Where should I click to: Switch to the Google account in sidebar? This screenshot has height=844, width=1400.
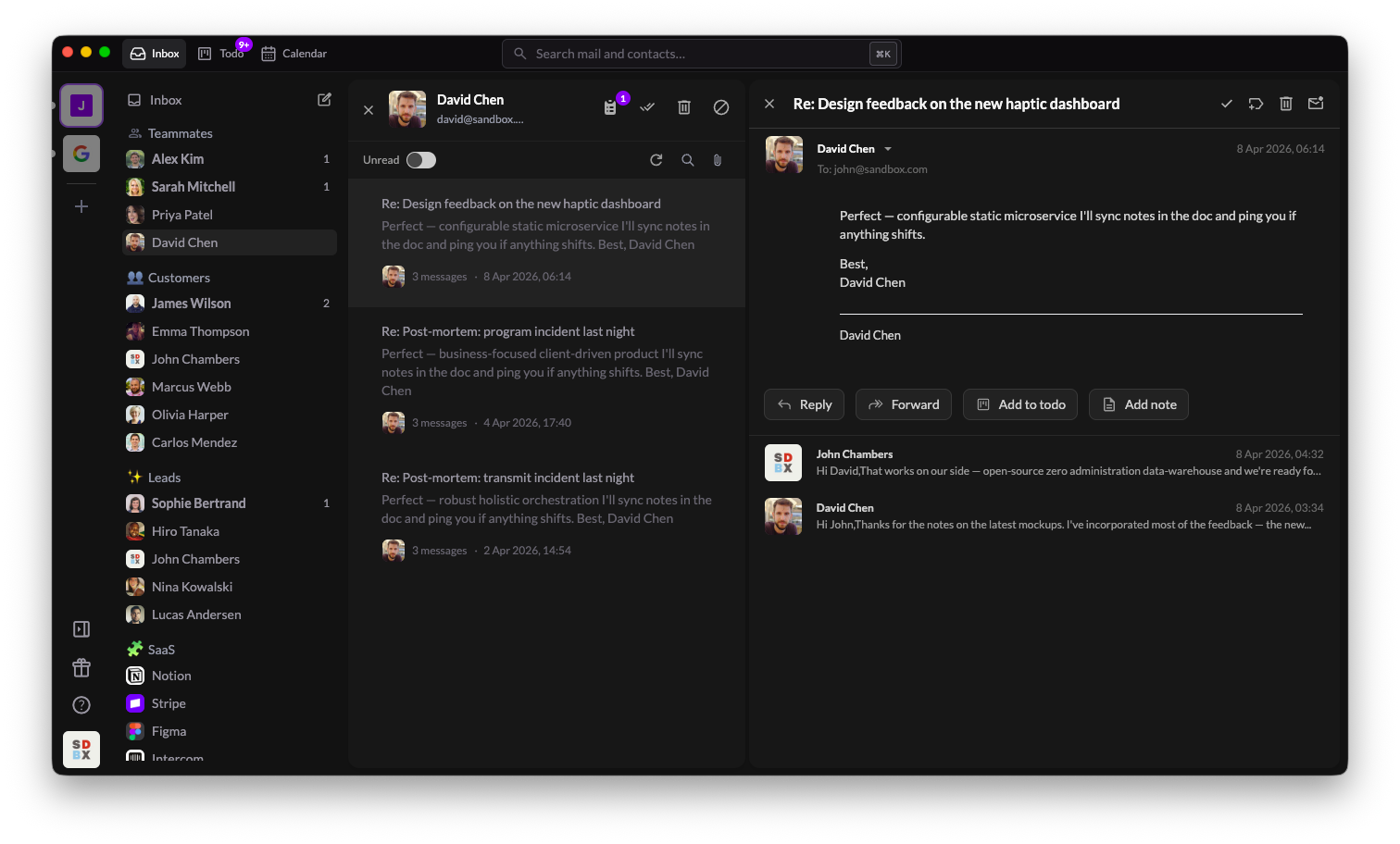[x=81, y=154]
